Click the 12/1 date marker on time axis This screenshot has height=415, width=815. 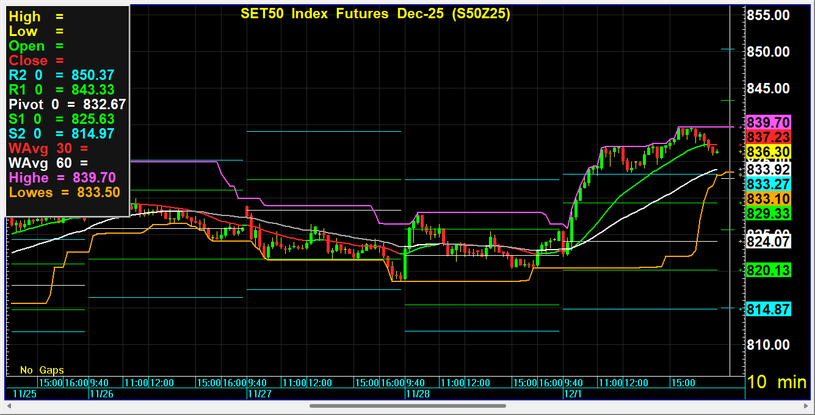(x=572, y=393)
